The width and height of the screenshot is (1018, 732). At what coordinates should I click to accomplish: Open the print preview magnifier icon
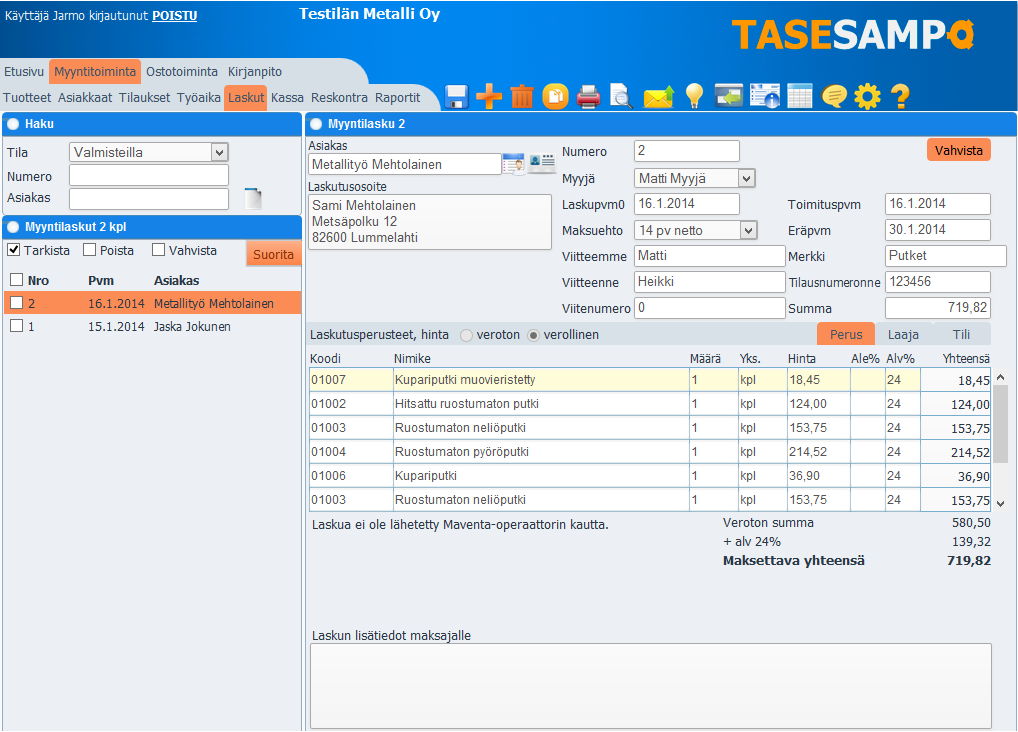click(x=621, y=96)
